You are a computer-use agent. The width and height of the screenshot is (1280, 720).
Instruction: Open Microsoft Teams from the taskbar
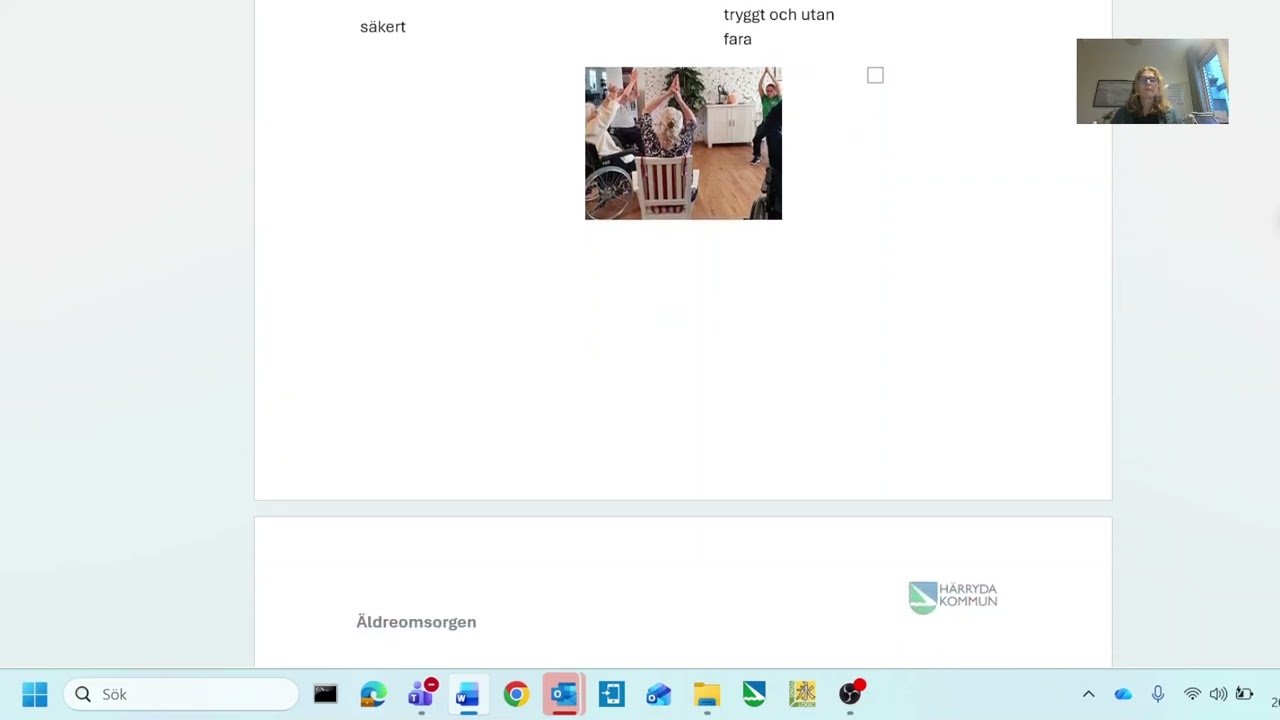click(x=422, y=693)
